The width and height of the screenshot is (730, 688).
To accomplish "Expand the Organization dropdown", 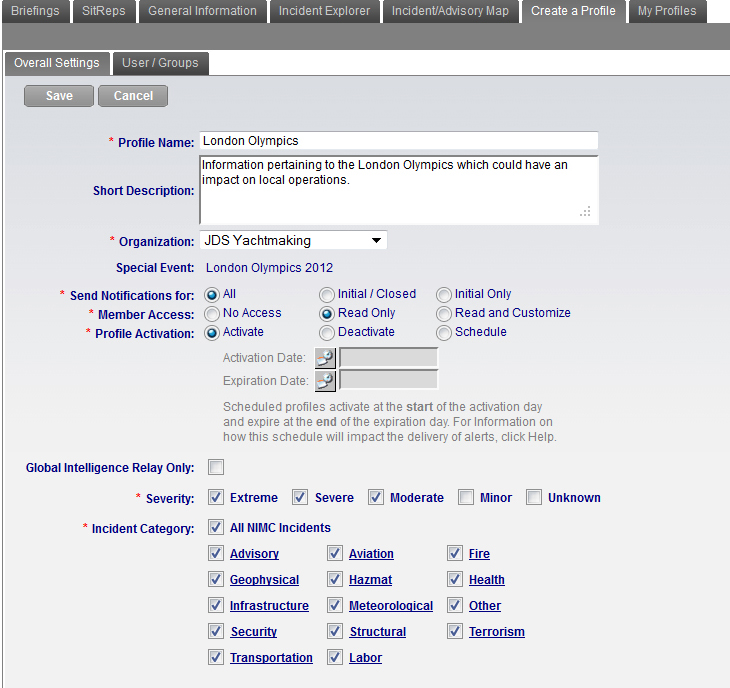I will (x=376, y=241).
